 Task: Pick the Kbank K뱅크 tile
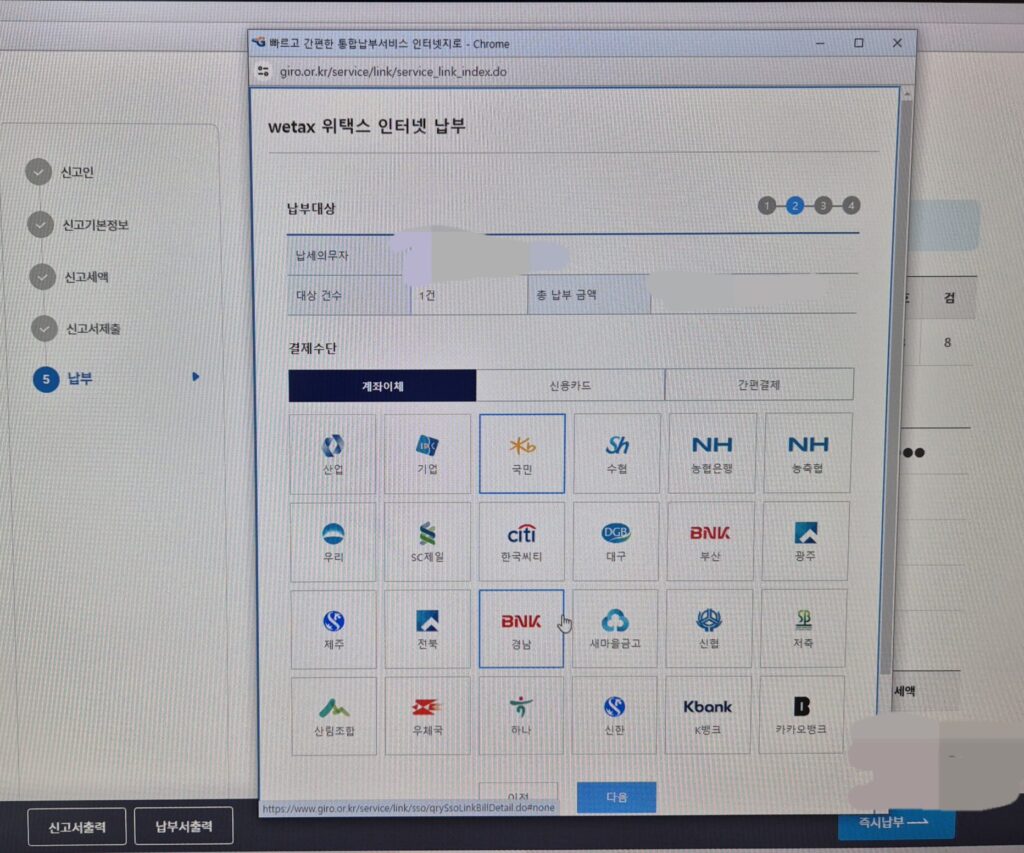click(708, 715)
